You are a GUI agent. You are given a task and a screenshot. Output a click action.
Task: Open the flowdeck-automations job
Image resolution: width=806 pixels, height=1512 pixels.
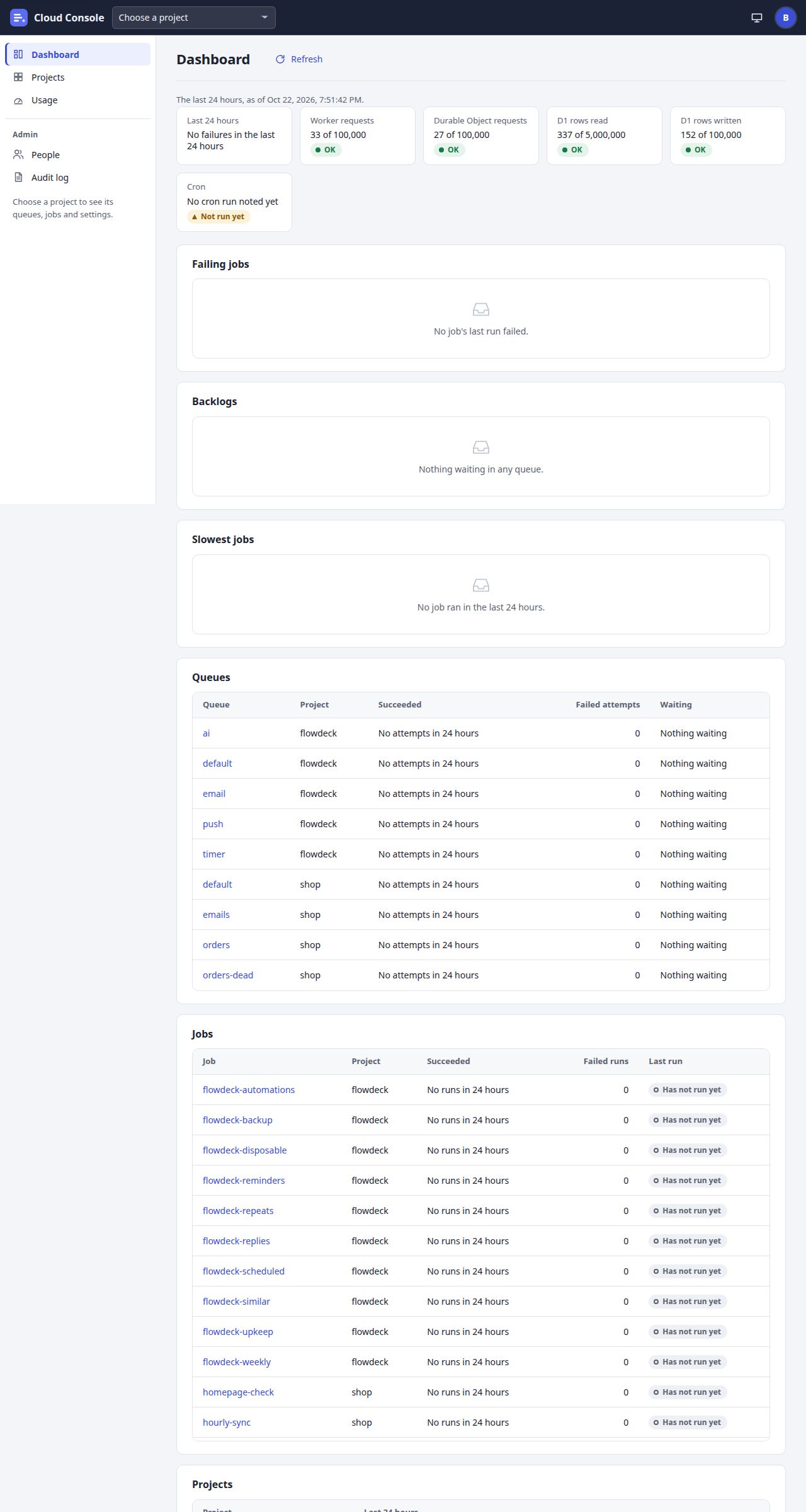tap(249, 1090)
